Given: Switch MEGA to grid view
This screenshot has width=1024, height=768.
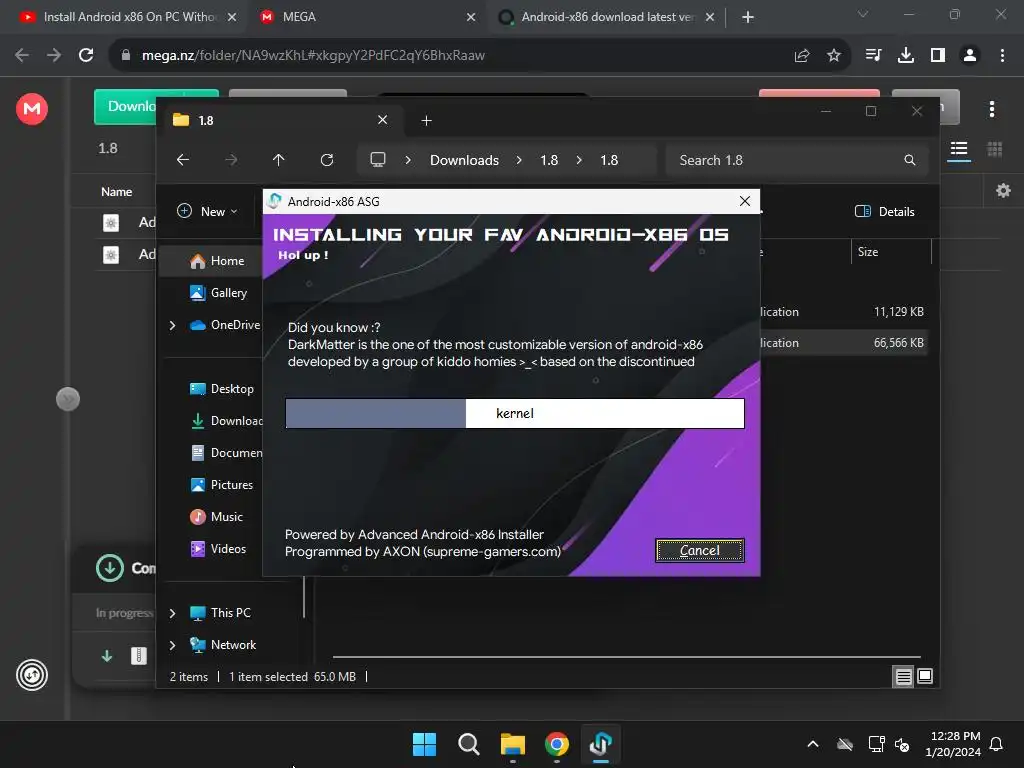Looking at the screenshot, I should (x=995, y=150).
